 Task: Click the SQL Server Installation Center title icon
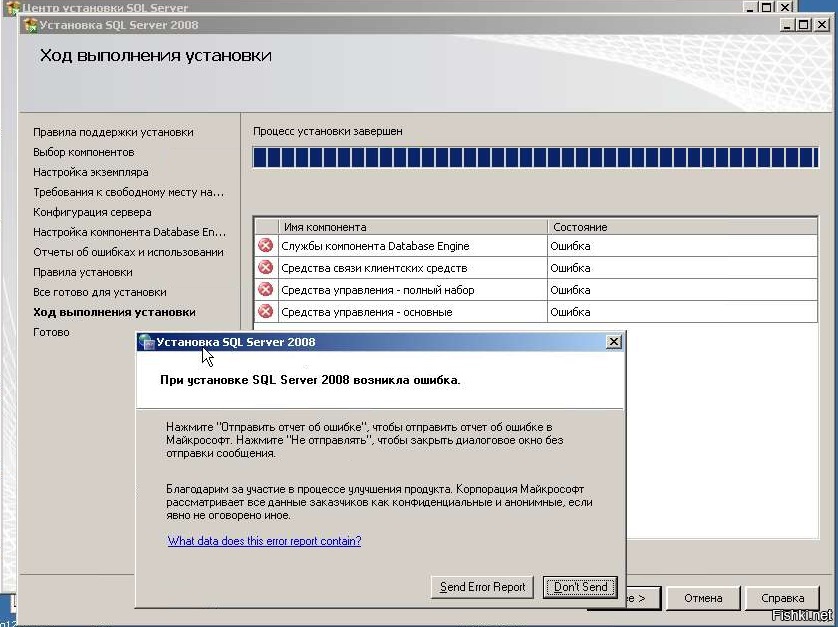pos(12,7)
